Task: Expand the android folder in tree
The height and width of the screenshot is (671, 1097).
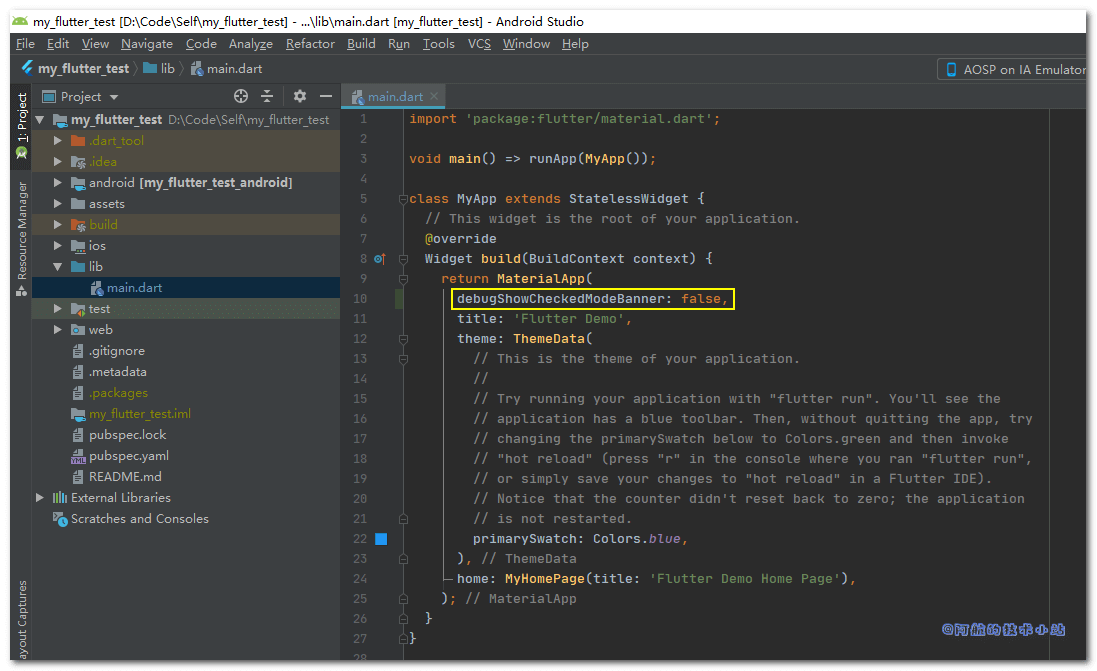Action: (58, 183)
